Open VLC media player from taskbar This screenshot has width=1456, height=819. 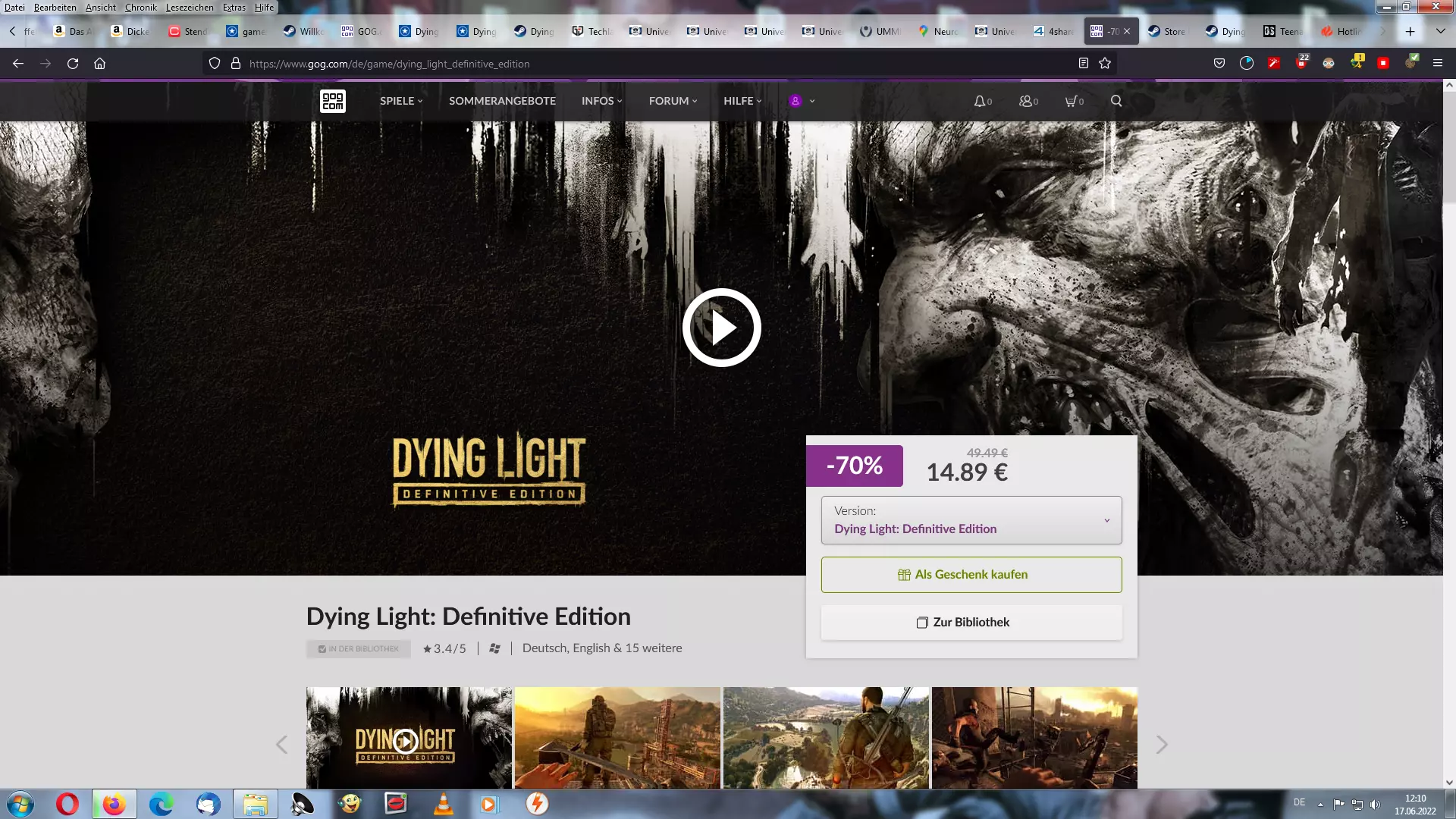coord(443,804)
